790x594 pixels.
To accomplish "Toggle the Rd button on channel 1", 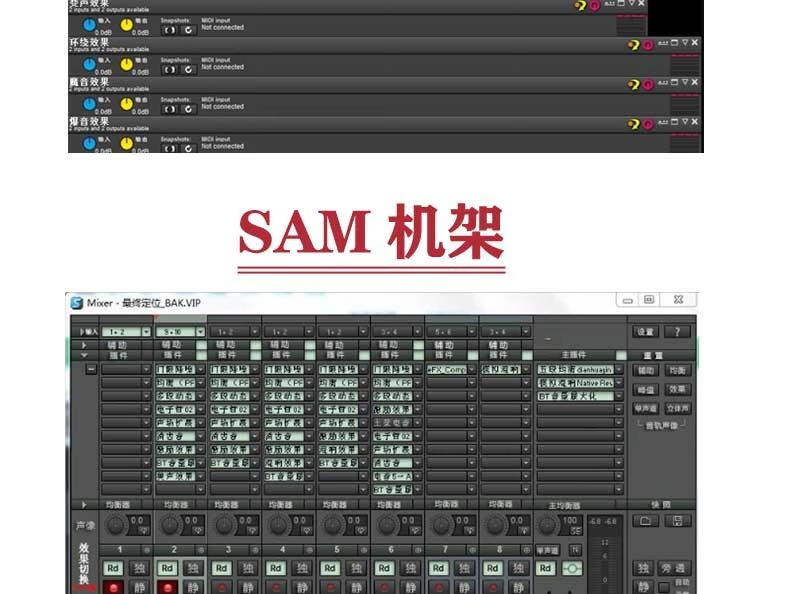I will tap(113, 568).
